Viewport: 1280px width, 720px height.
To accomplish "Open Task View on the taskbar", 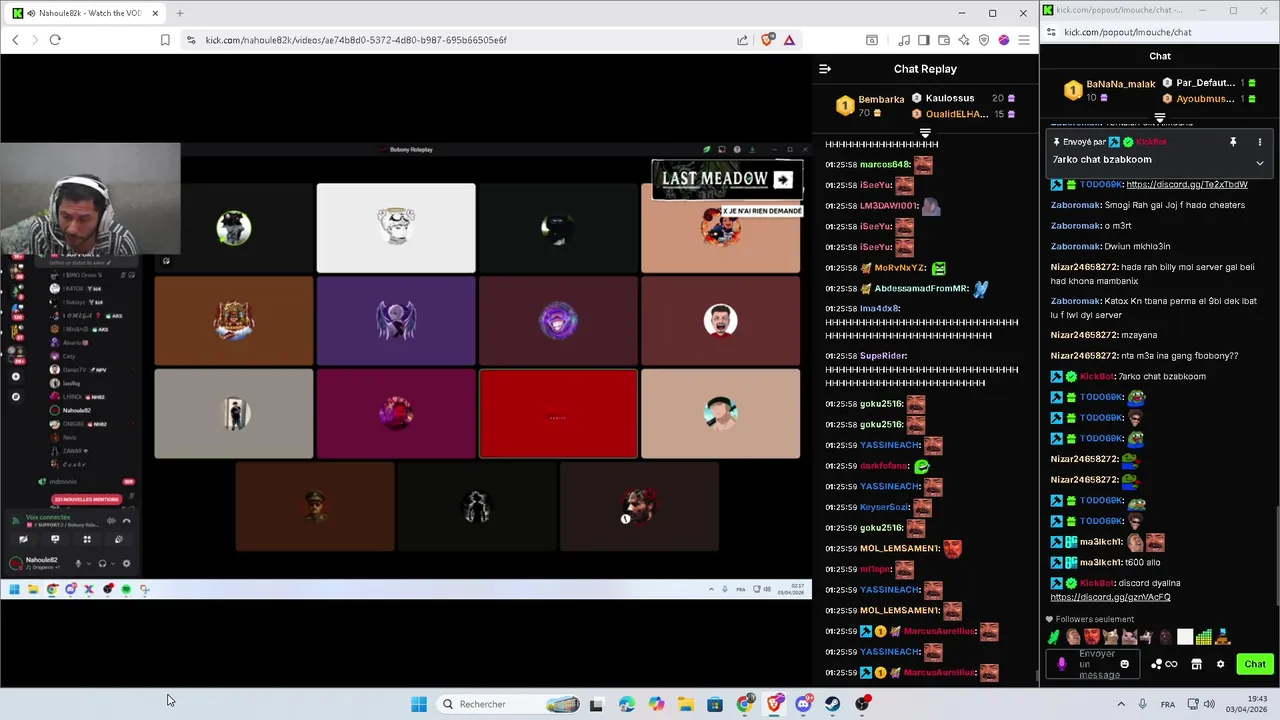I will point(596,704).
